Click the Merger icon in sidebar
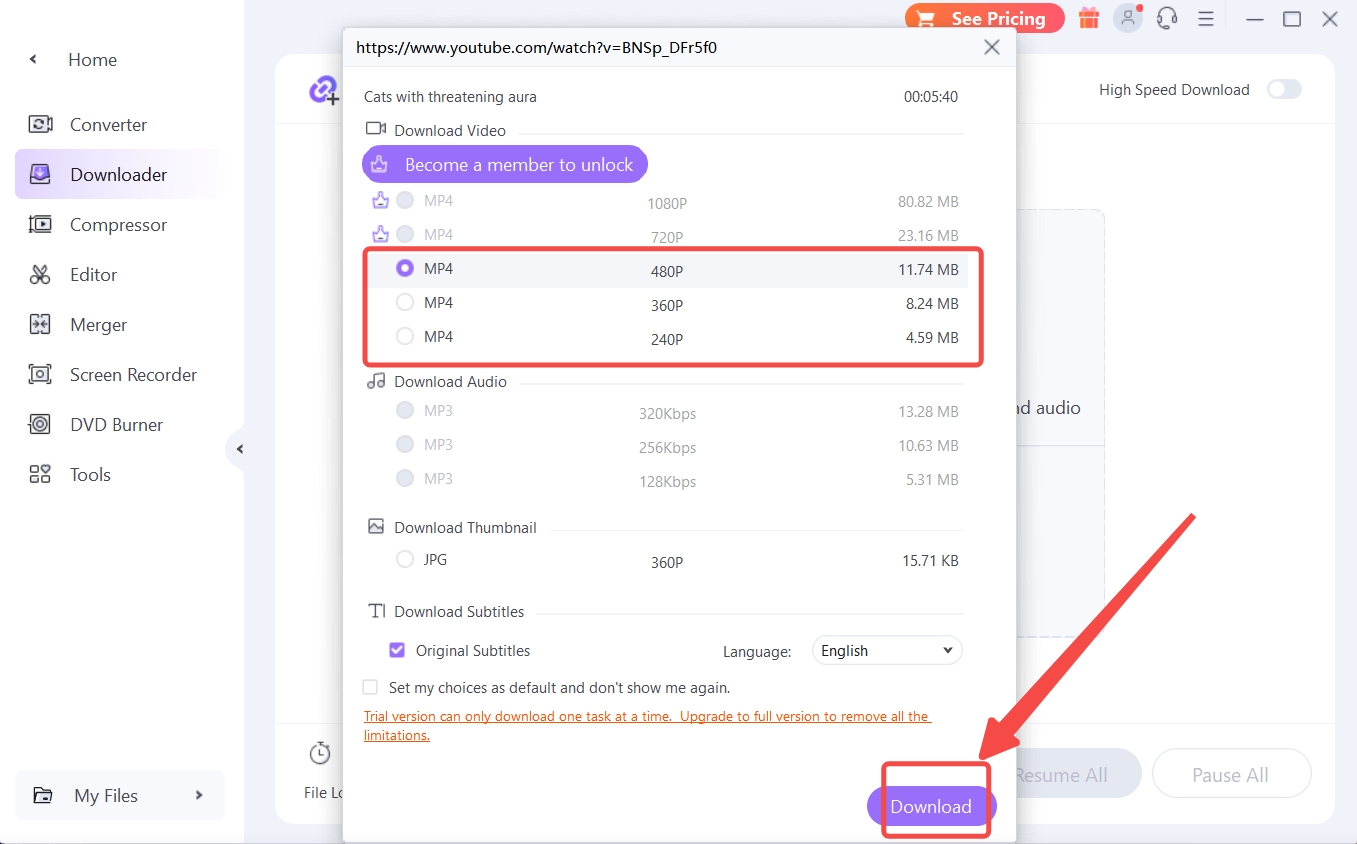Viewport: 1357px width, 844px height. click(40, 325)
